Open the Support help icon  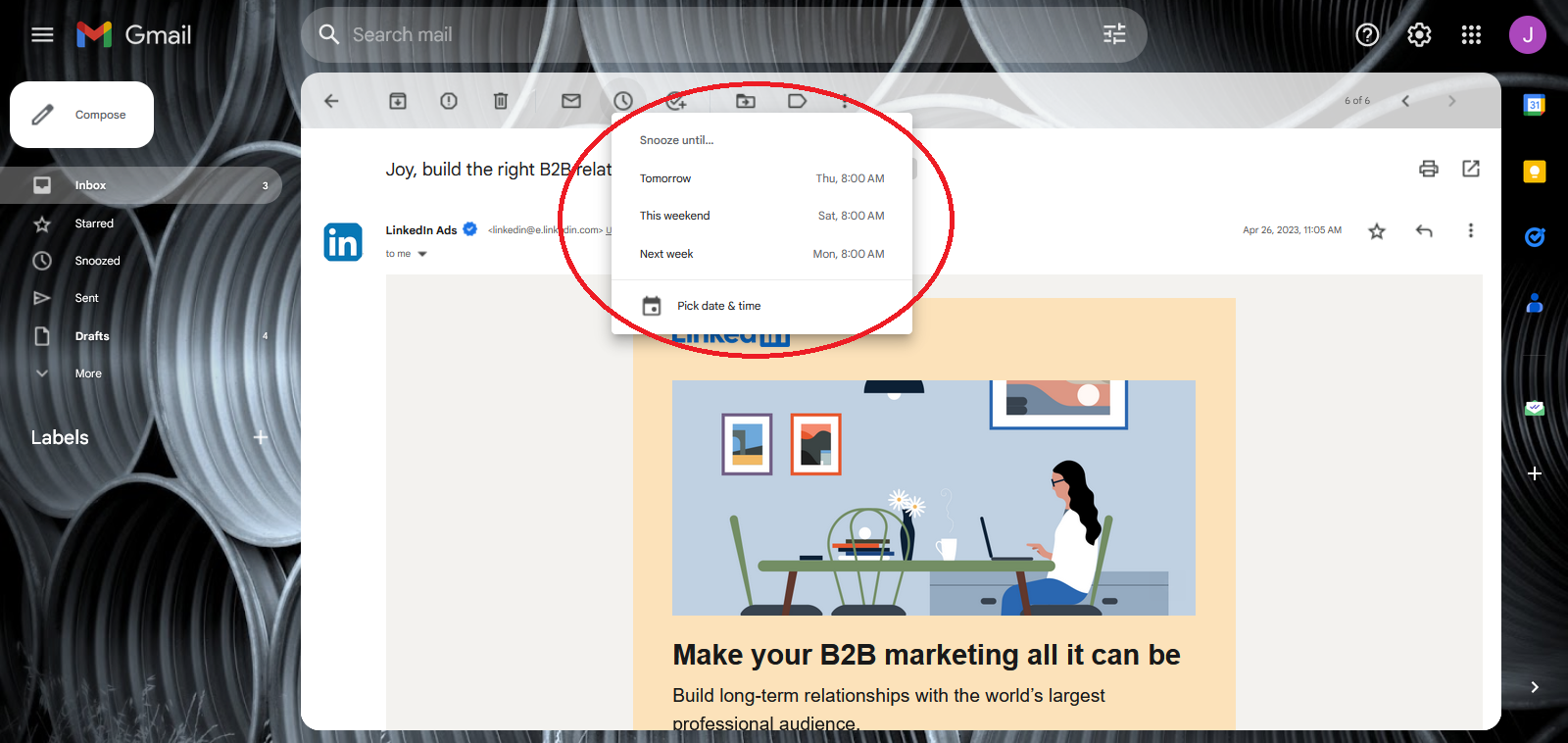[1367, 35]
